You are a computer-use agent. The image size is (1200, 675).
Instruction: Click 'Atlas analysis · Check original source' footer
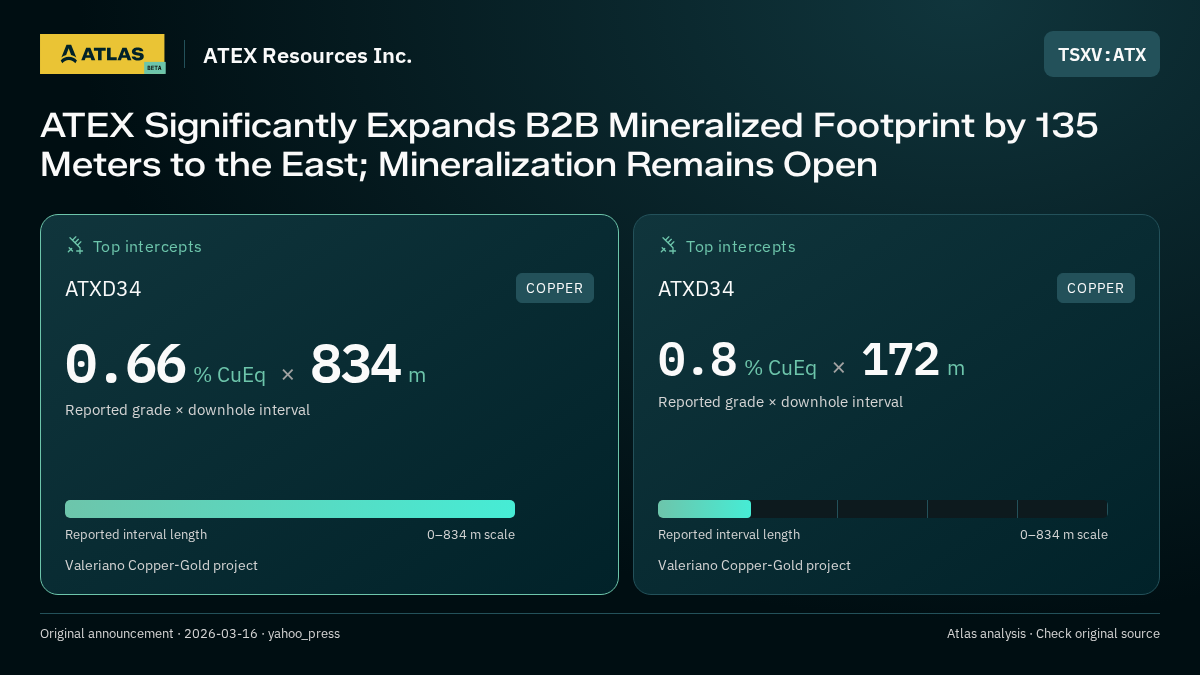pyautogui.click(x=1053, y=634)
